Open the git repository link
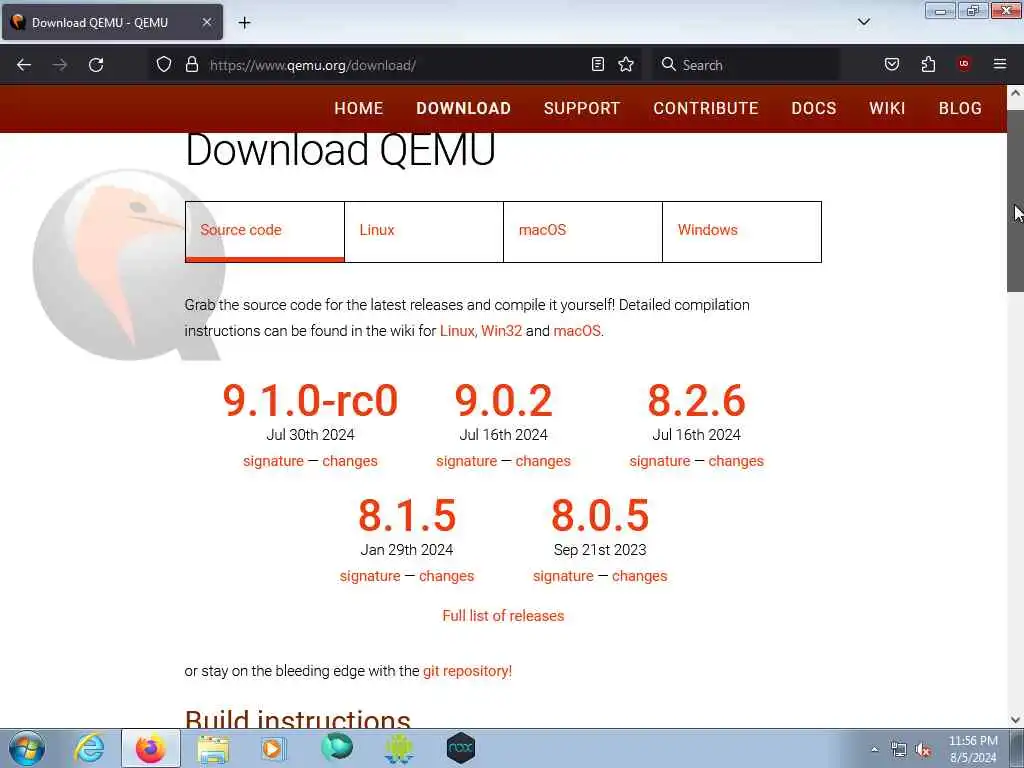Screen dimensions: 1024x768 468,671
